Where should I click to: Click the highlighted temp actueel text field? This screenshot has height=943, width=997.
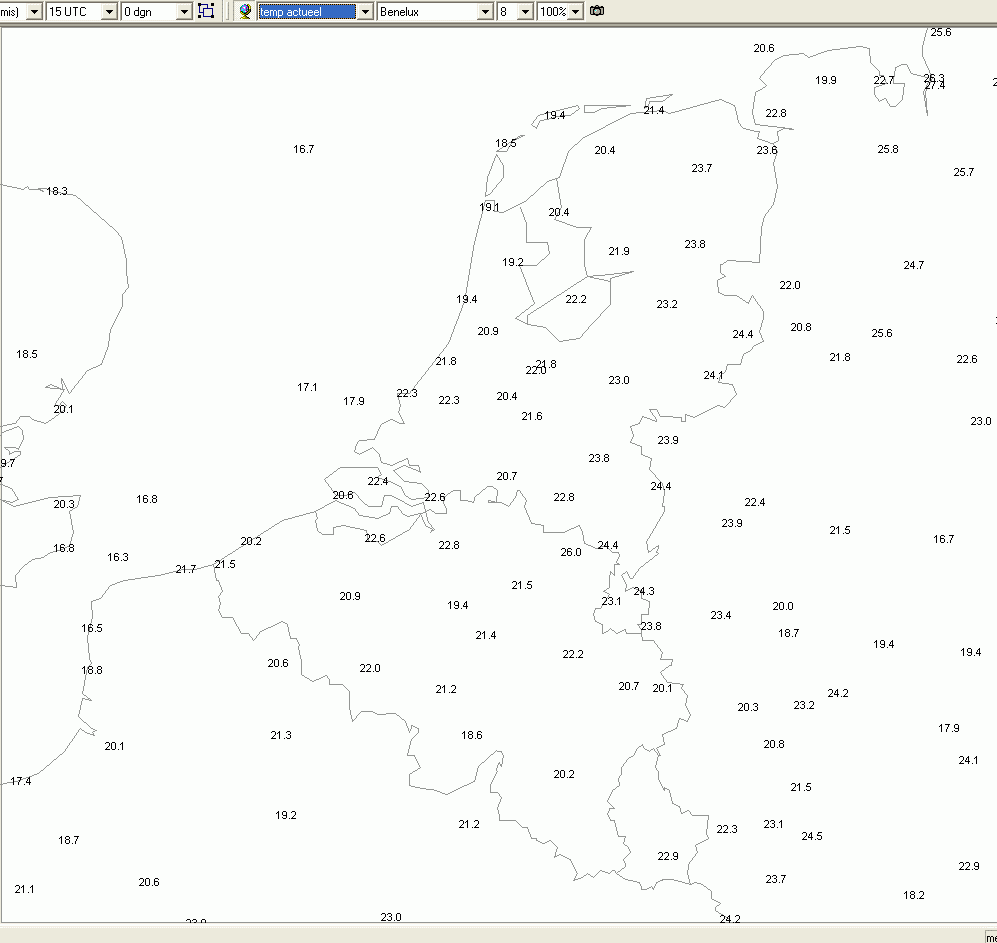tap(307, 11)
